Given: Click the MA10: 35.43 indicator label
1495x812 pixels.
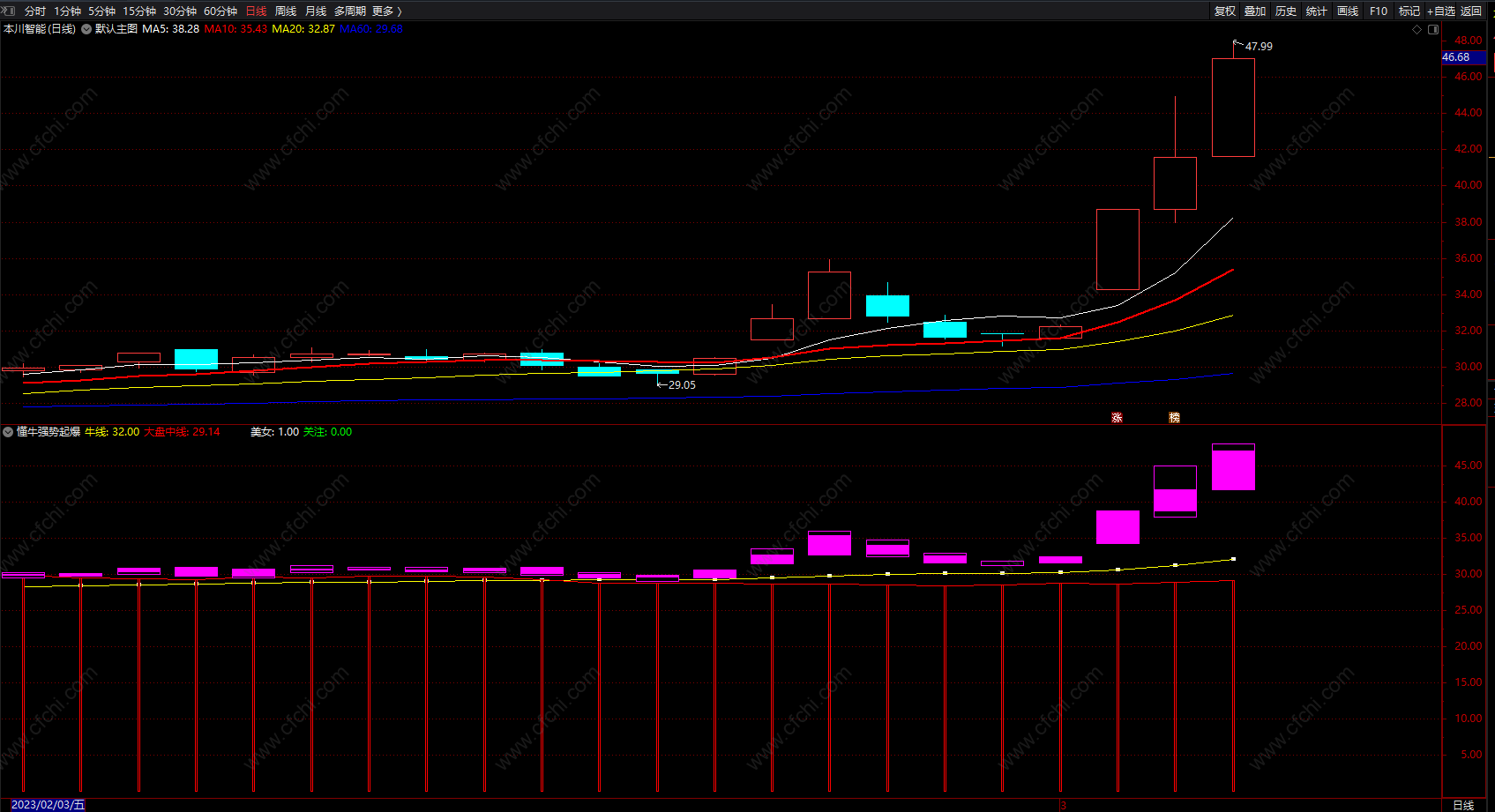Looking at the screenshot, I should pyautogui.click(x=235, y=29).
